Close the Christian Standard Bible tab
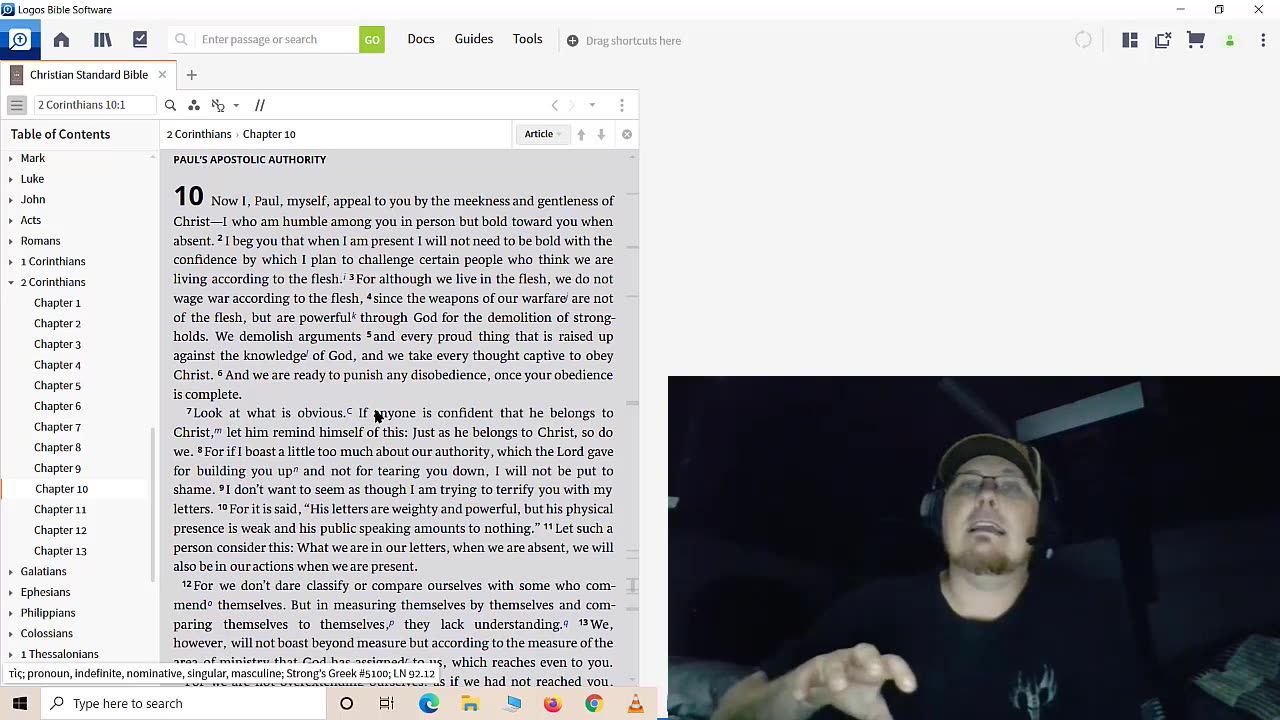 point(162,75)
